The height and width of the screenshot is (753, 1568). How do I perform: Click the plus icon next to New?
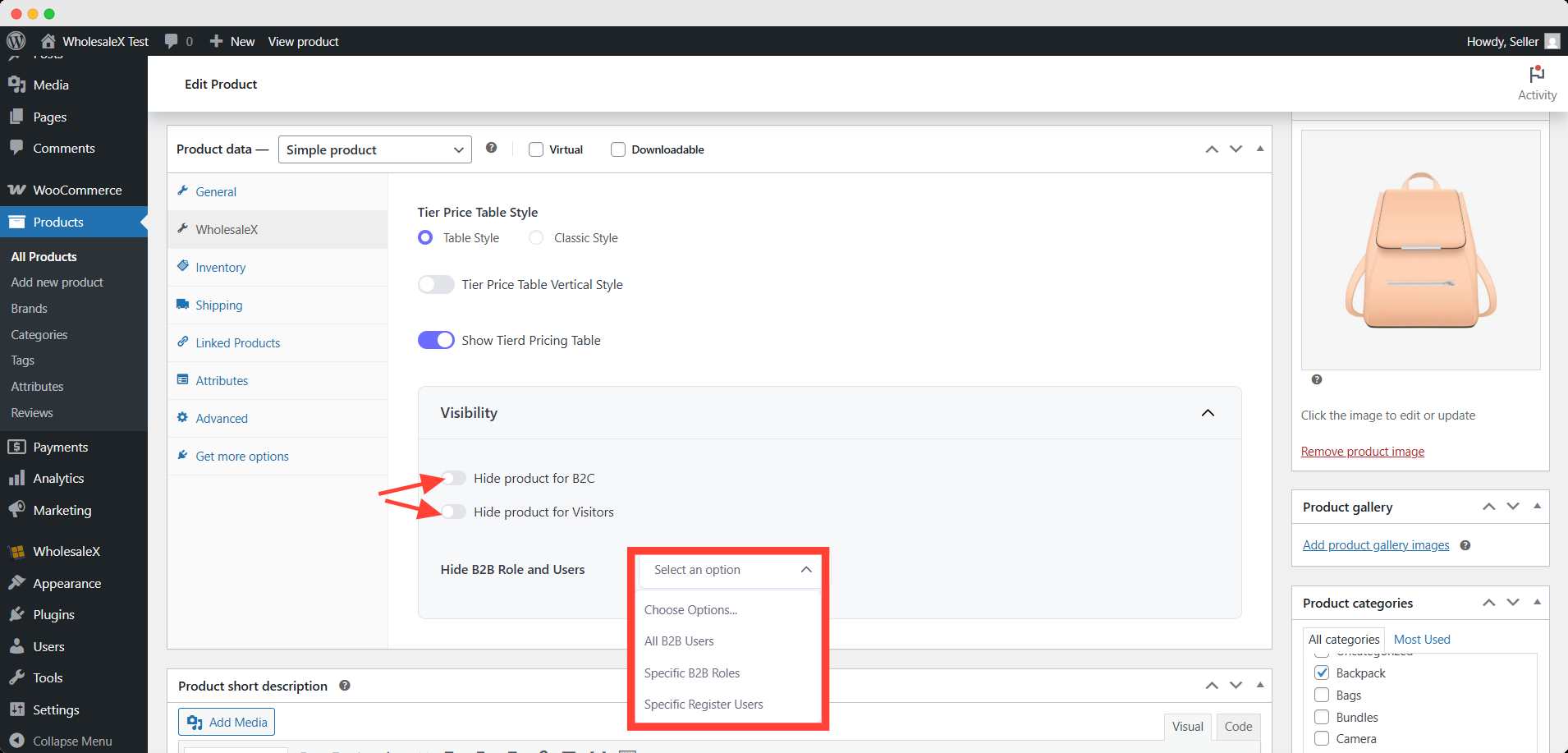pos(216,41)
